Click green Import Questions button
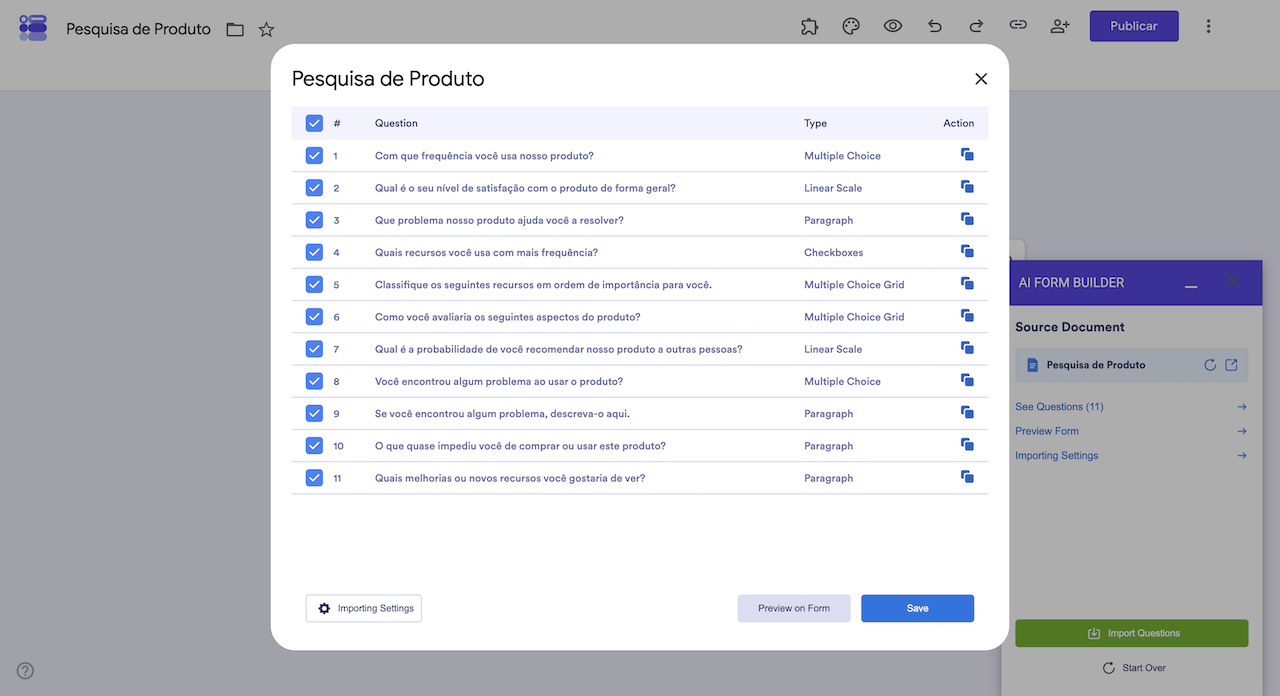This screenshot has height=696, width=1280. coord(1132,633)
